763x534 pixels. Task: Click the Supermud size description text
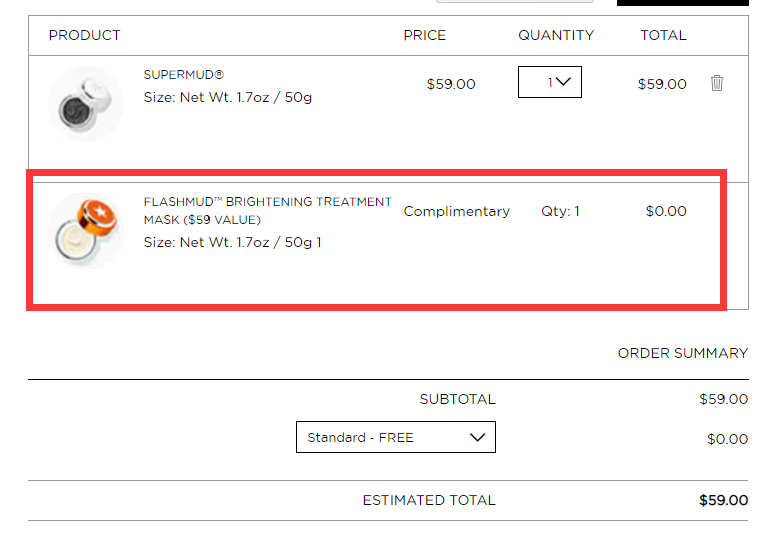click(228, 97)
